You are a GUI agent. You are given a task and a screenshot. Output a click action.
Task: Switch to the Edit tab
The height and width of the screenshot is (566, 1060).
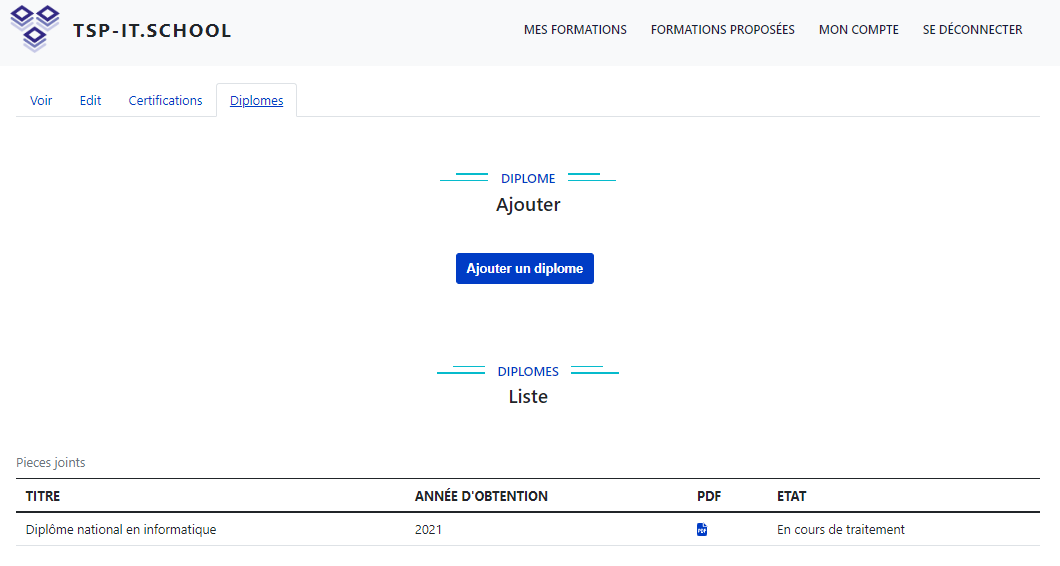point(90,100)
